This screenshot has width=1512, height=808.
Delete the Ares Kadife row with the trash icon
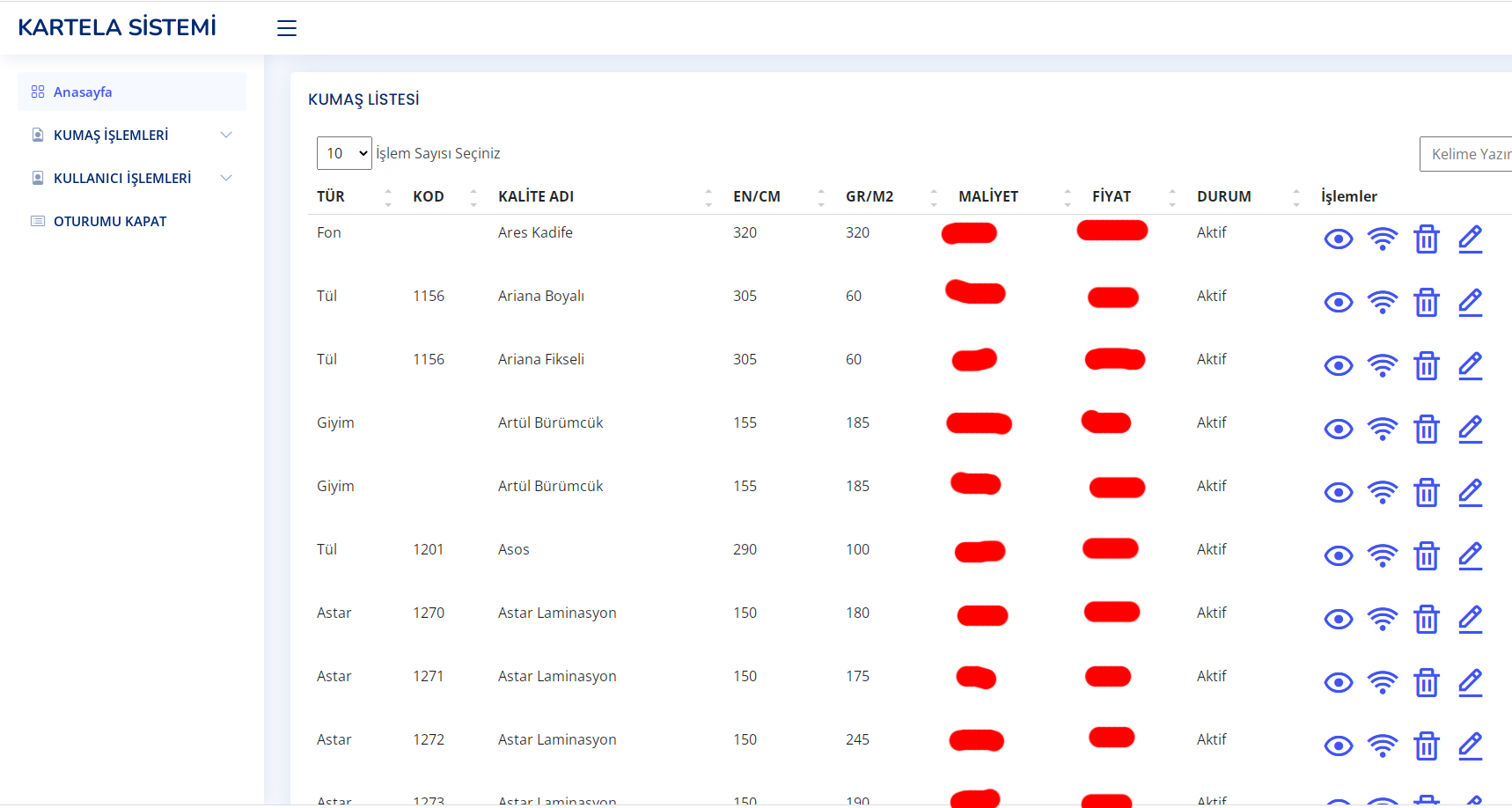click(x=1427, y=239)
